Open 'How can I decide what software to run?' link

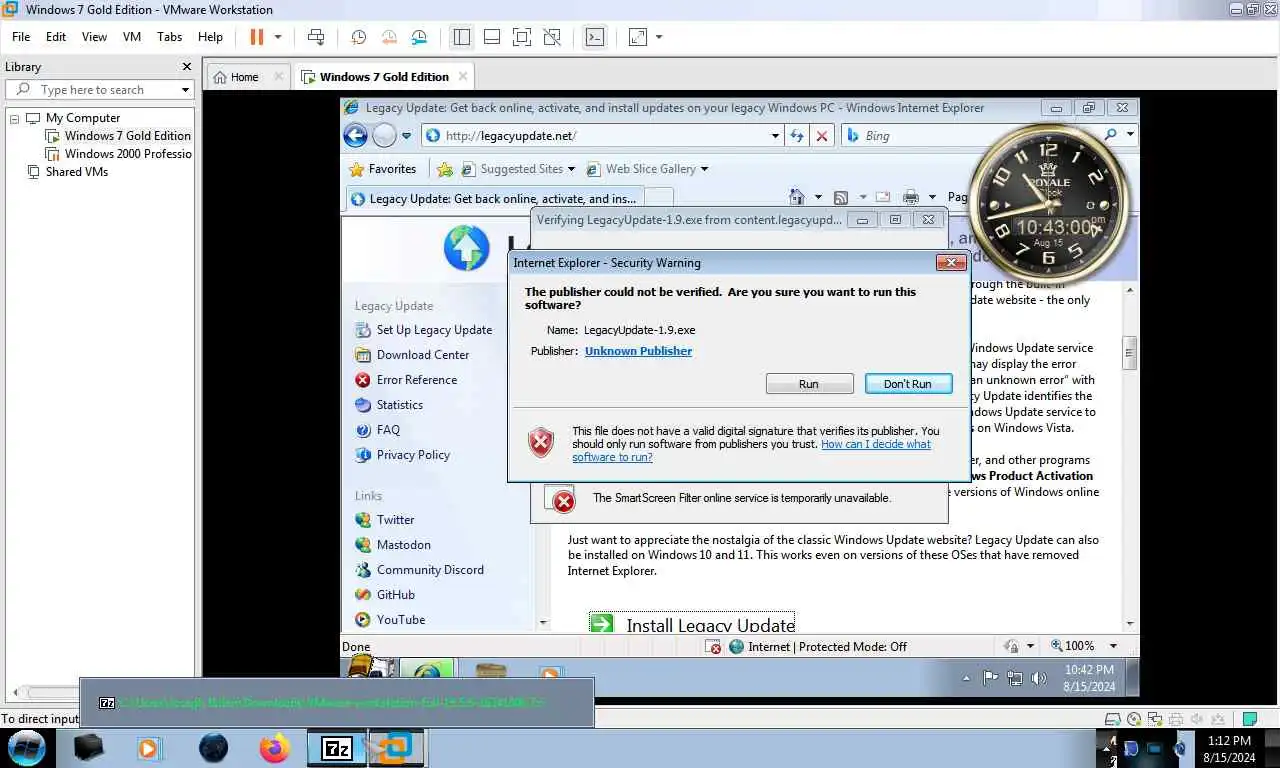coord(751,450)
